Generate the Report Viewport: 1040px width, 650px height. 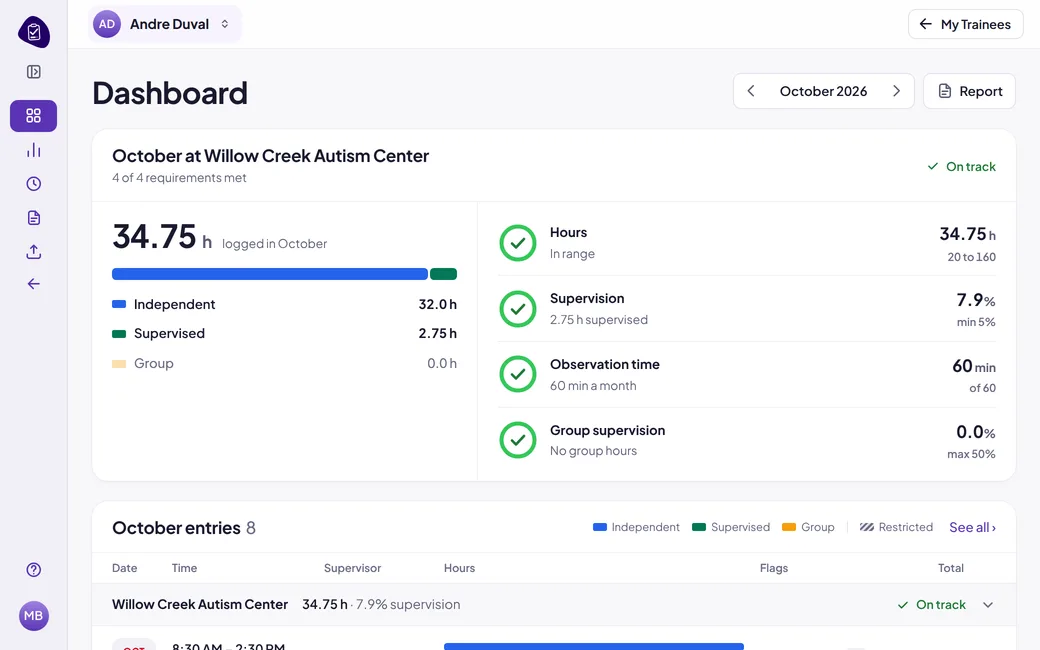tap(970, 91)
